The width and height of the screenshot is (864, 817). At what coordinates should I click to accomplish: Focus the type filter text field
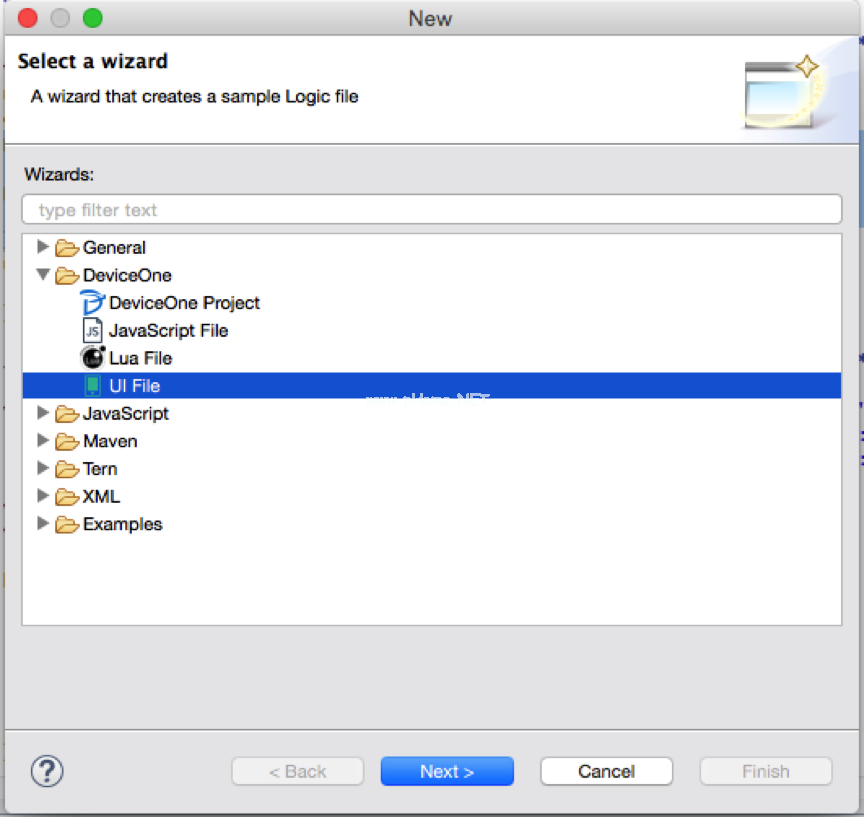pos(432,210)
